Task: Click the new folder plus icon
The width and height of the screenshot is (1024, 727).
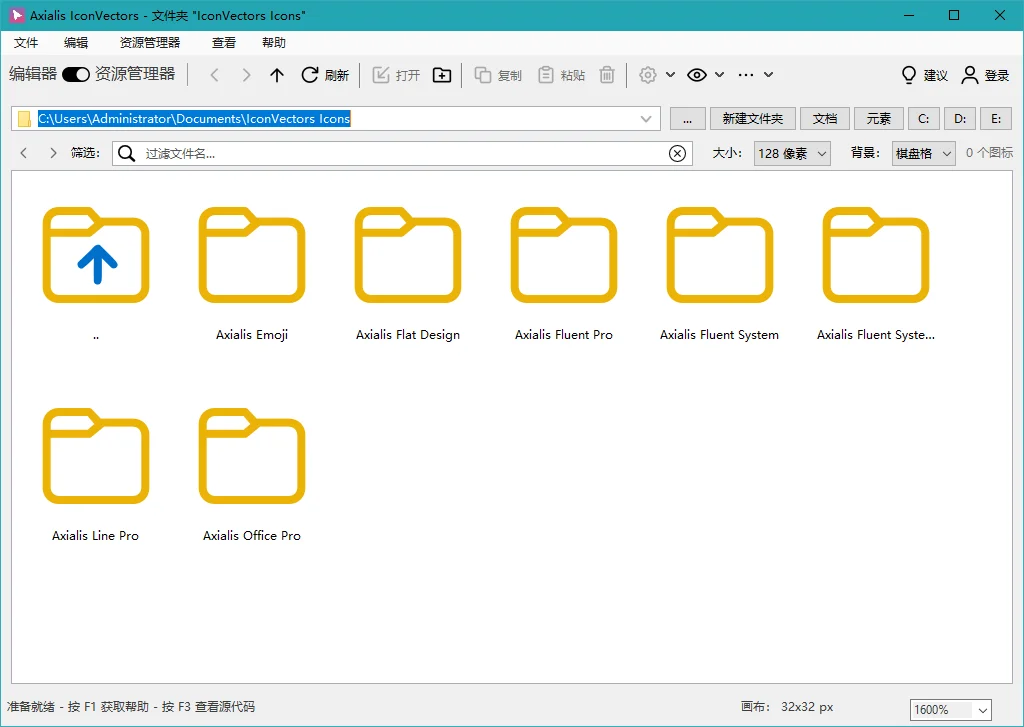Action: [x=442, y=75]
